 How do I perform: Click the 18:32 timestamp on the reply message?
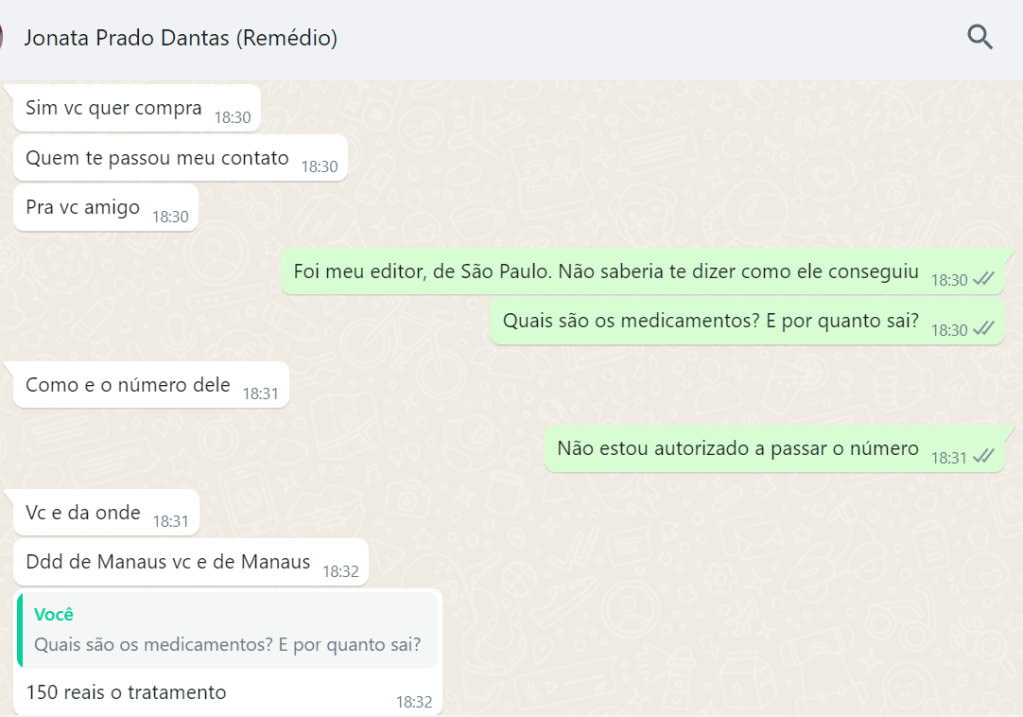(414, 702)
